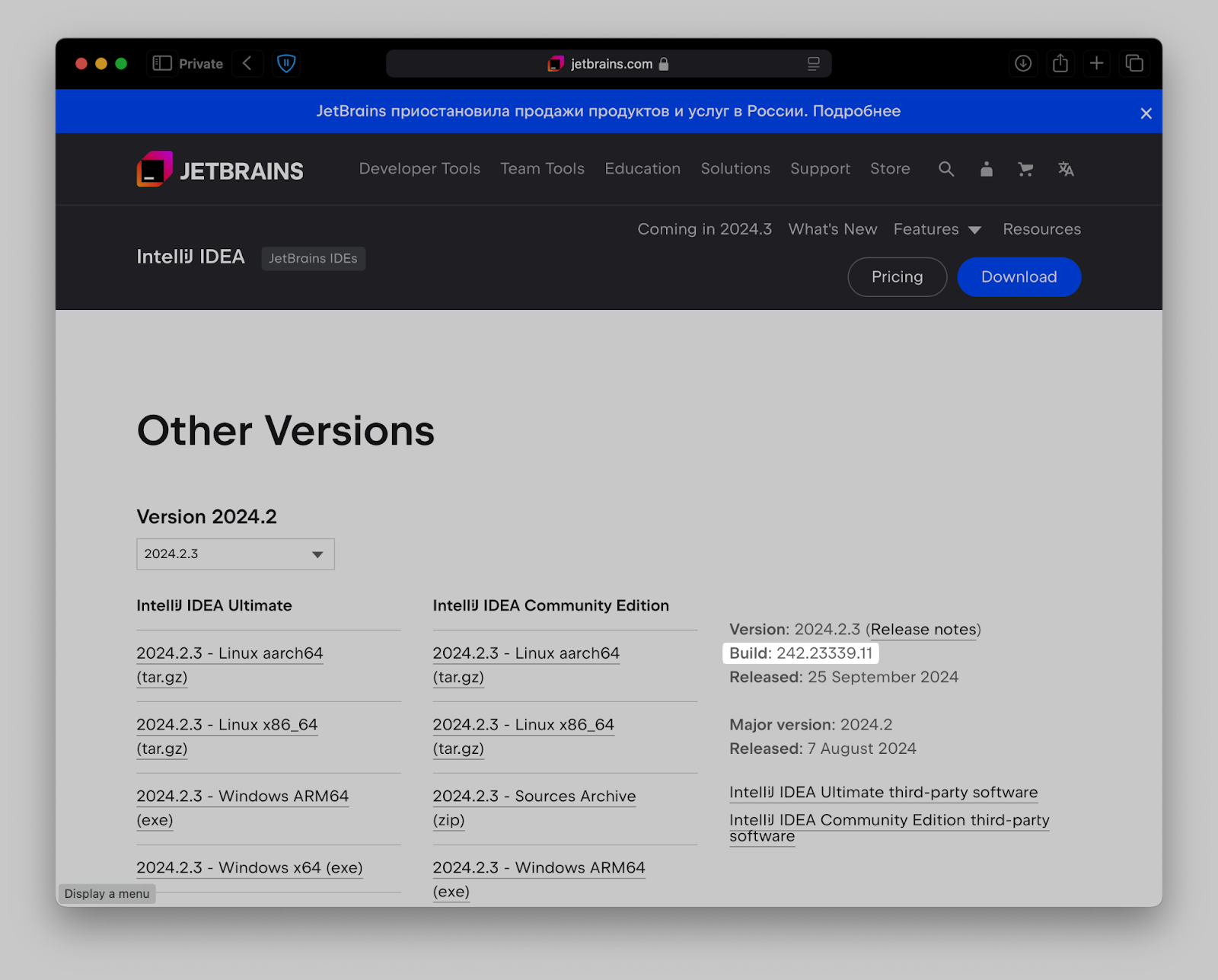
Task: Download Ultimate 2024.2.3 Linux x86_64 tar.gz
Action: tap(227, 736)
